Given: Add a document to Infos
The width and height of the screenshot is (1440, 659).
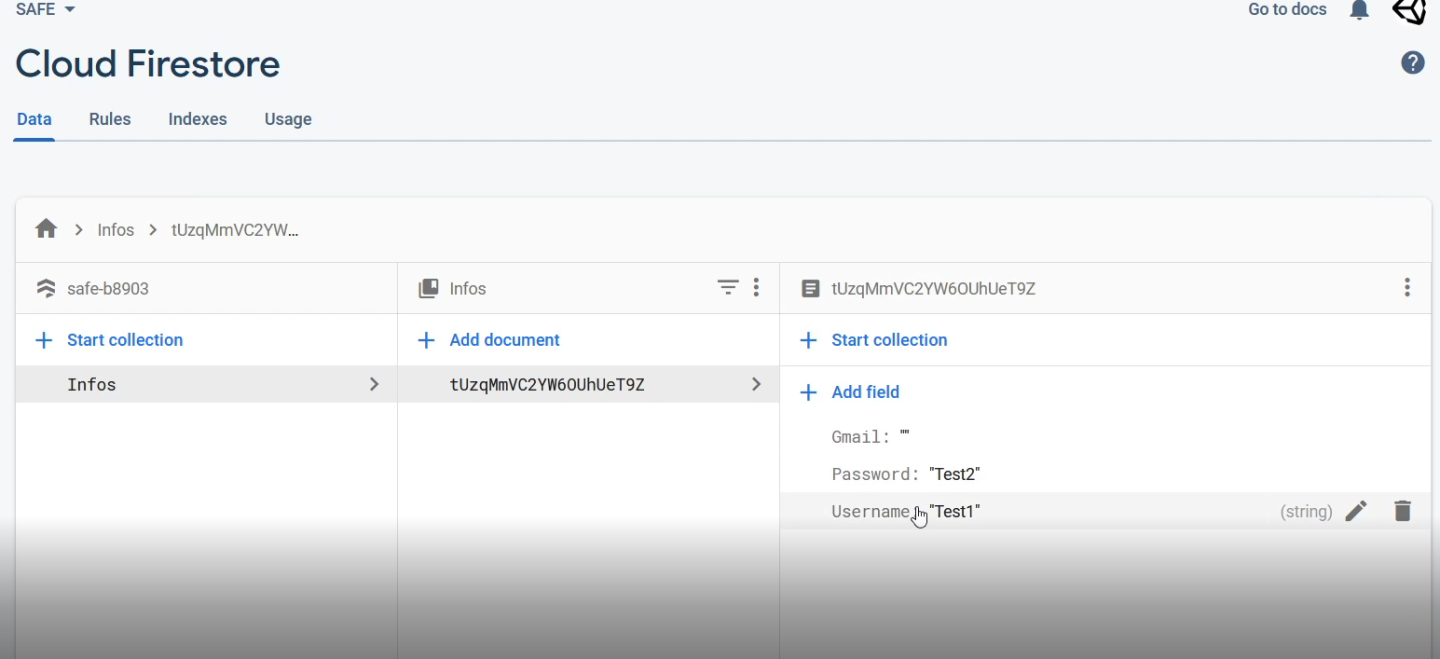Looking at the screenshot, I should (504, 340).
